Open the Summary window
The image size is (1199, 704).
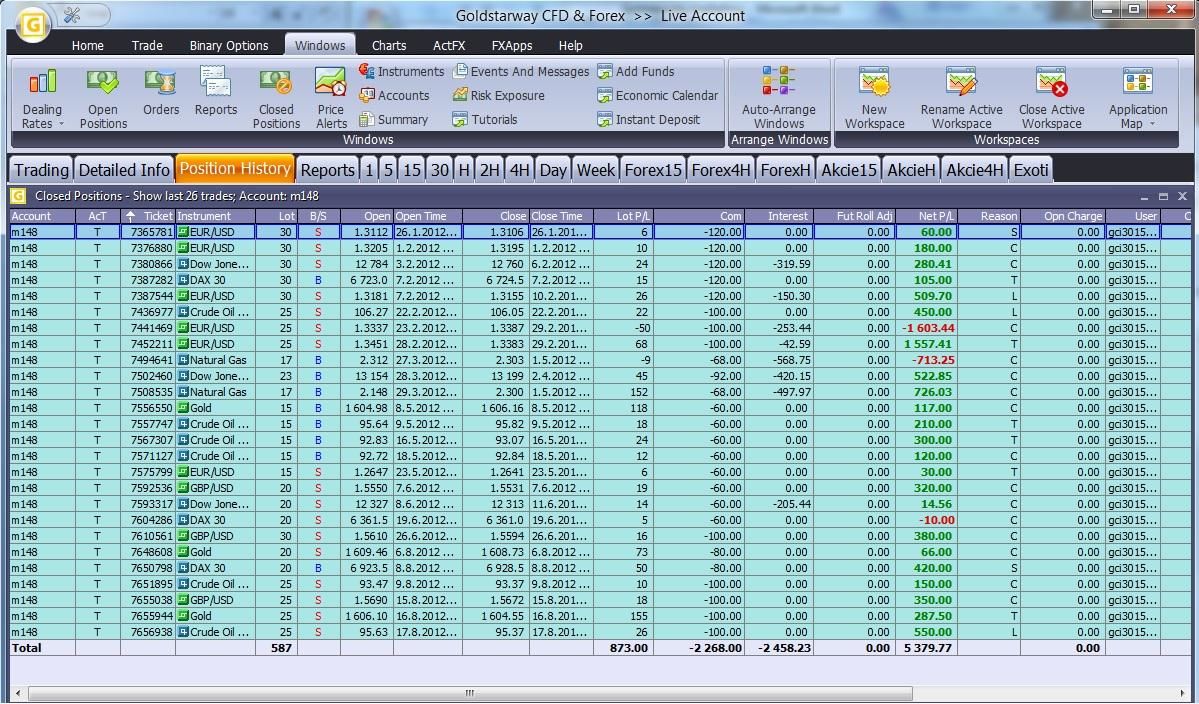coord(394,119)
